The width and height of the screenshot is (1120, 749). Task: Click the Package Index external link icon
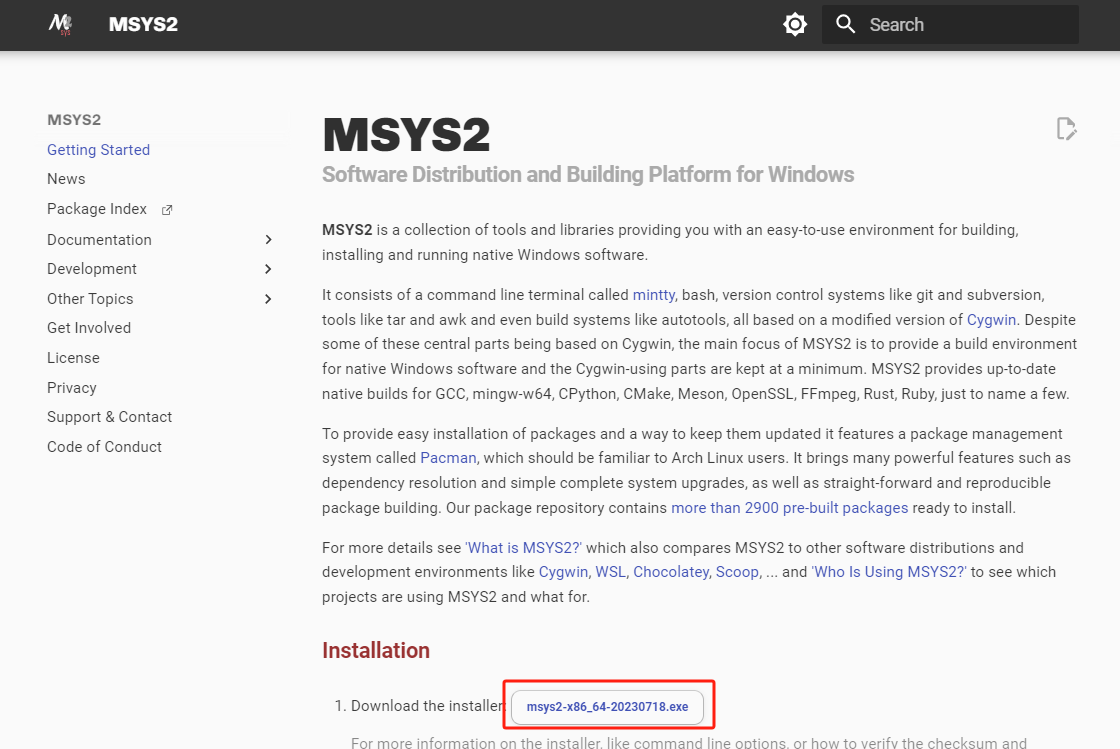[x=167, y=210]
